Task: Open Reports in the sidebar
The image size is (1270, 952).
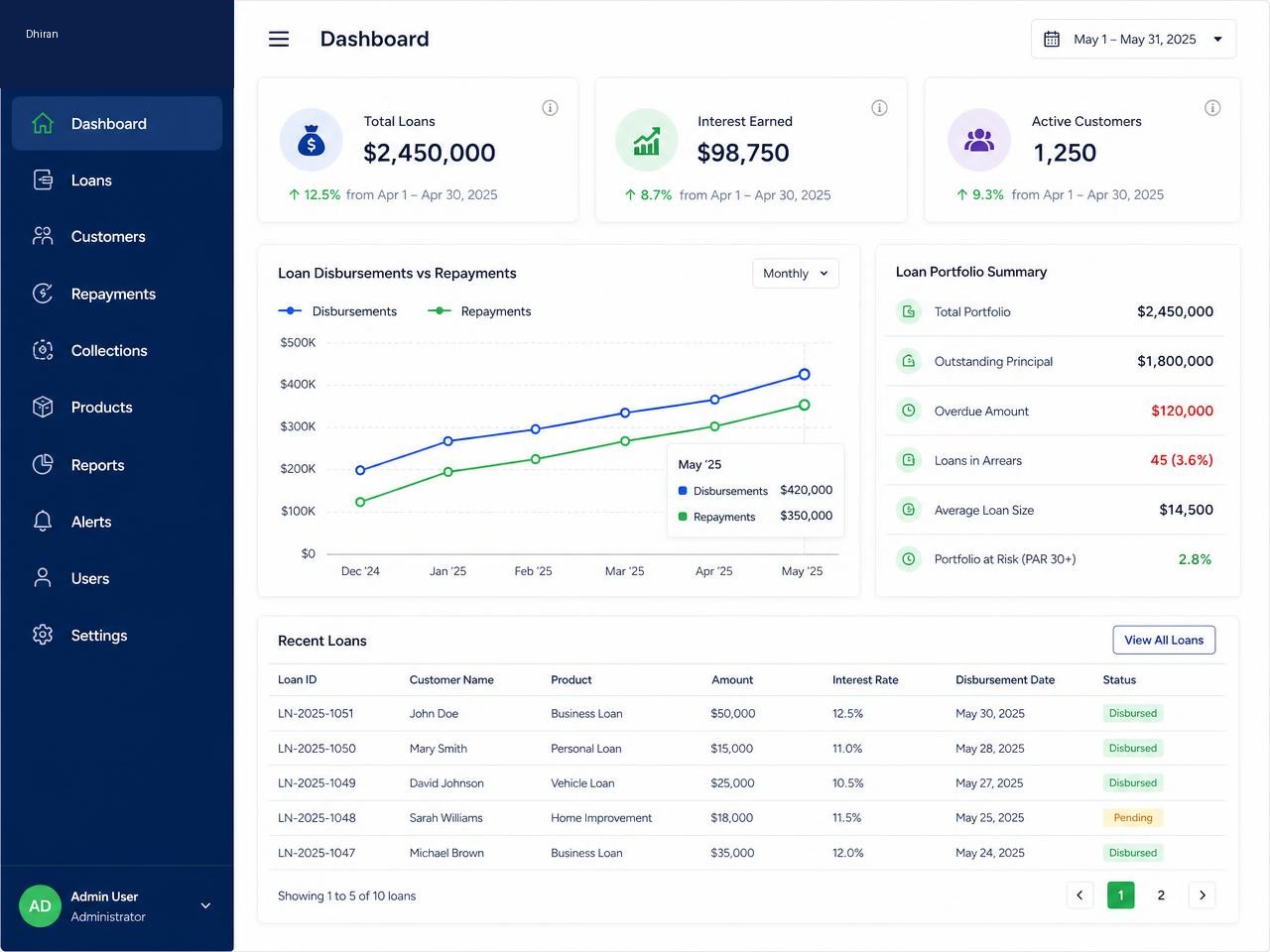Action: tap(117, 465)
